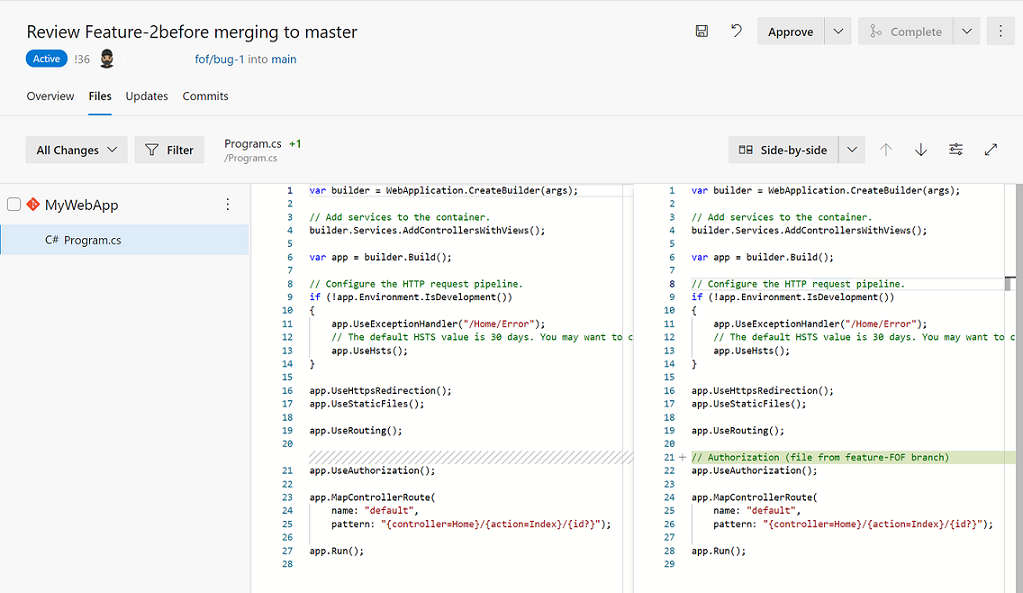Select the Files tab
Image resolution: width=1023 pixels, height=593 pixels.
point(100,96)
